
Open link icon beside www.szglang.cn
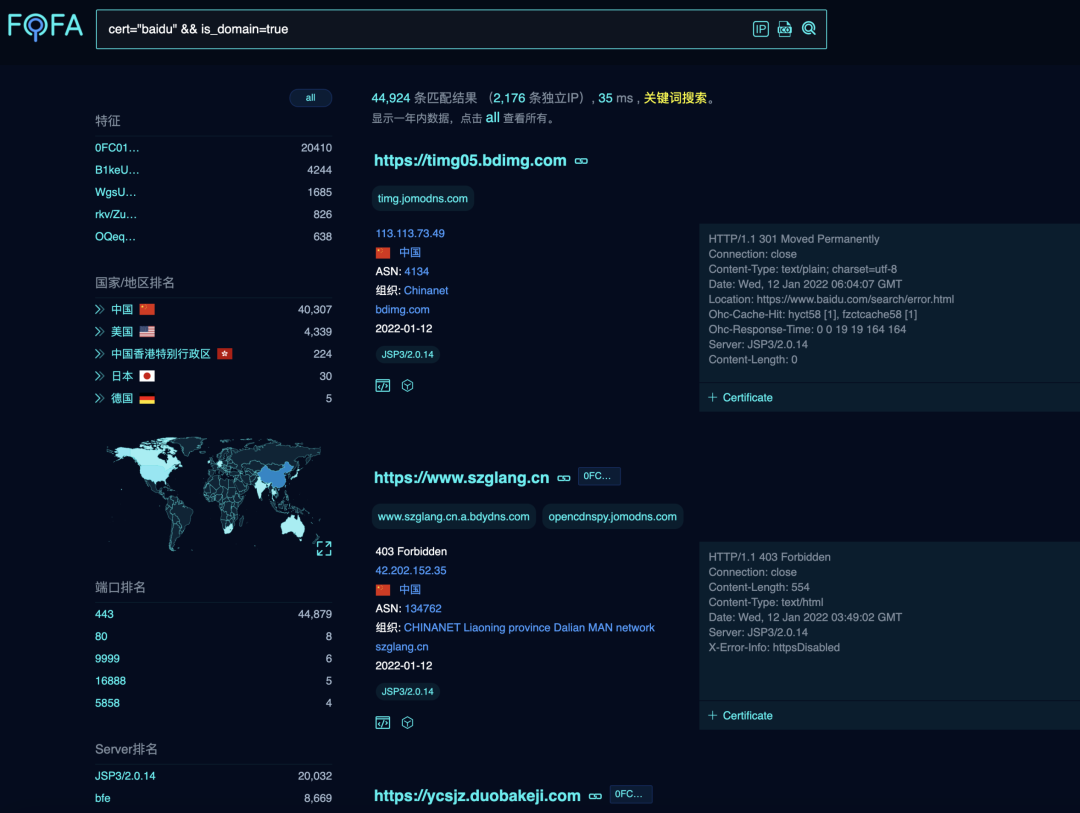click(x=564, y=478)
